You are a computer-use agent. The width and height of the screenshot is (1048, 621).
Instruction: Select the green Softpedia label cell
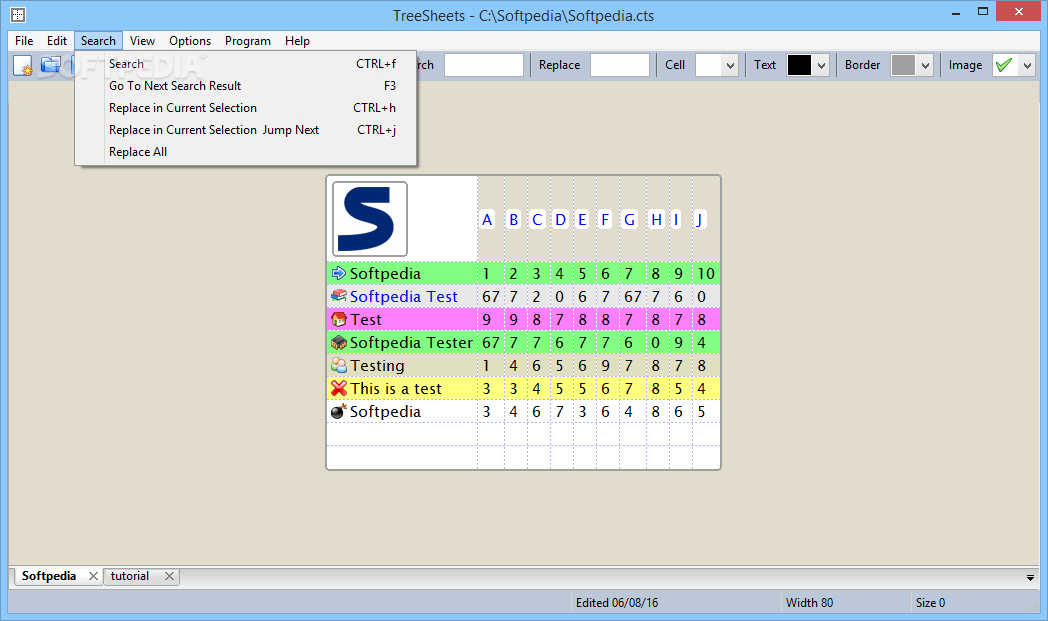402,273
